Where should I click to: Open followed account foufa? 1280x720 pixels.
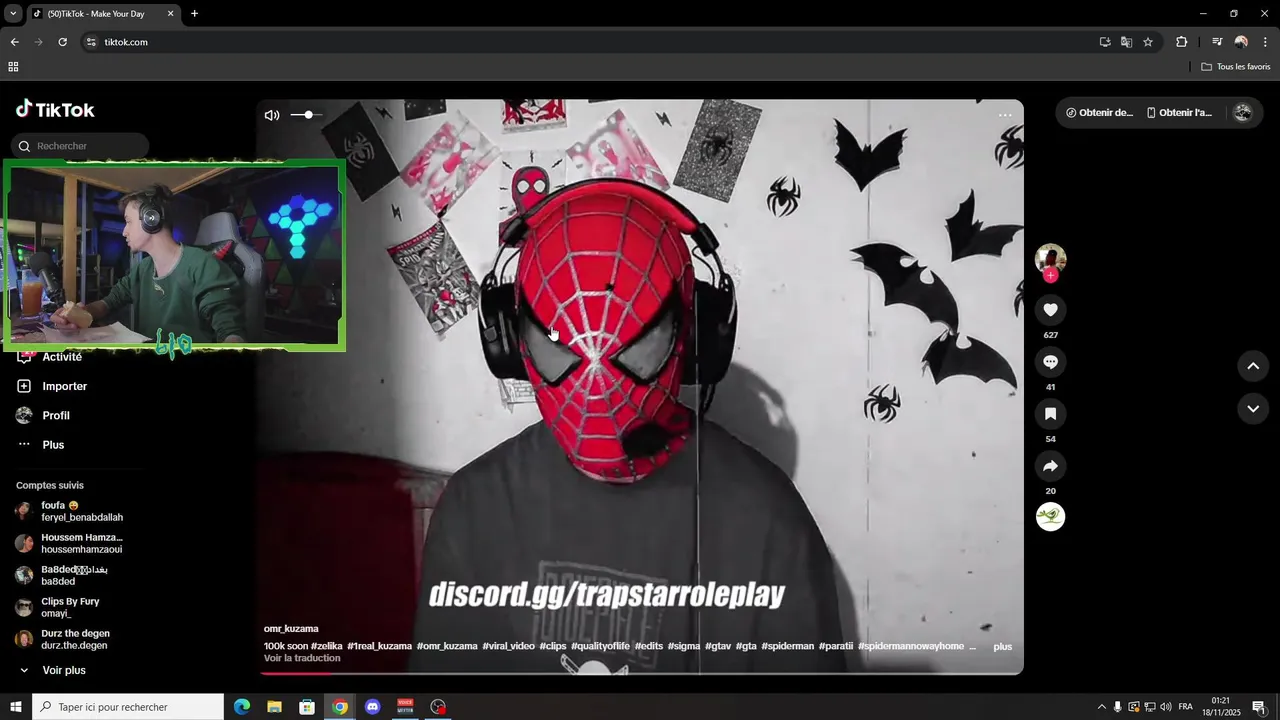click(70, 511)
